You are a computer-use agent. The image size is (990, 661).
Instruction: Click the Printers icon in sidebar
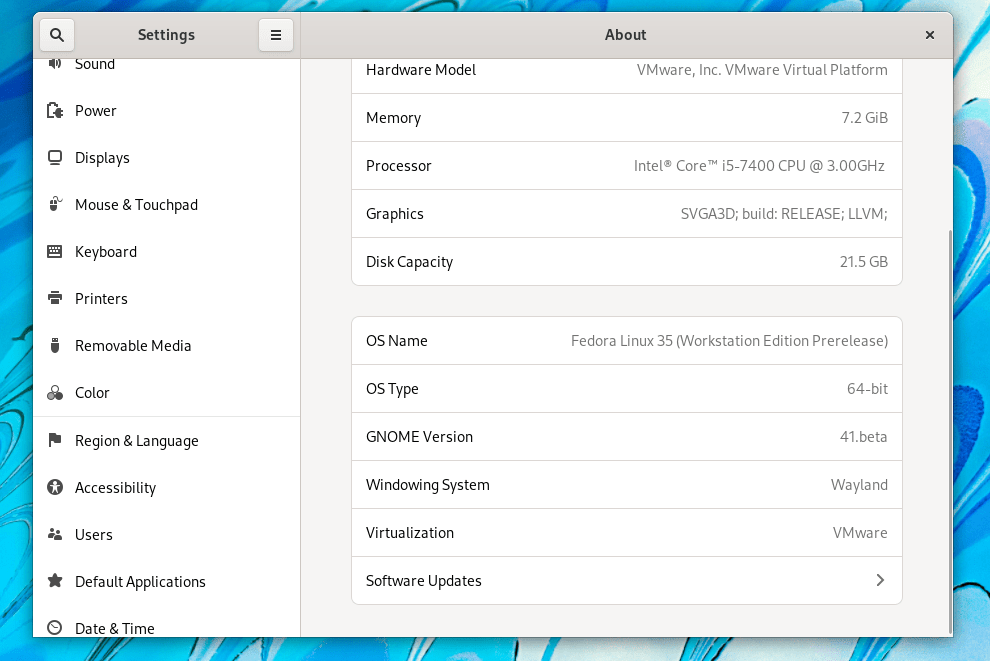click(x=55, y=299)
